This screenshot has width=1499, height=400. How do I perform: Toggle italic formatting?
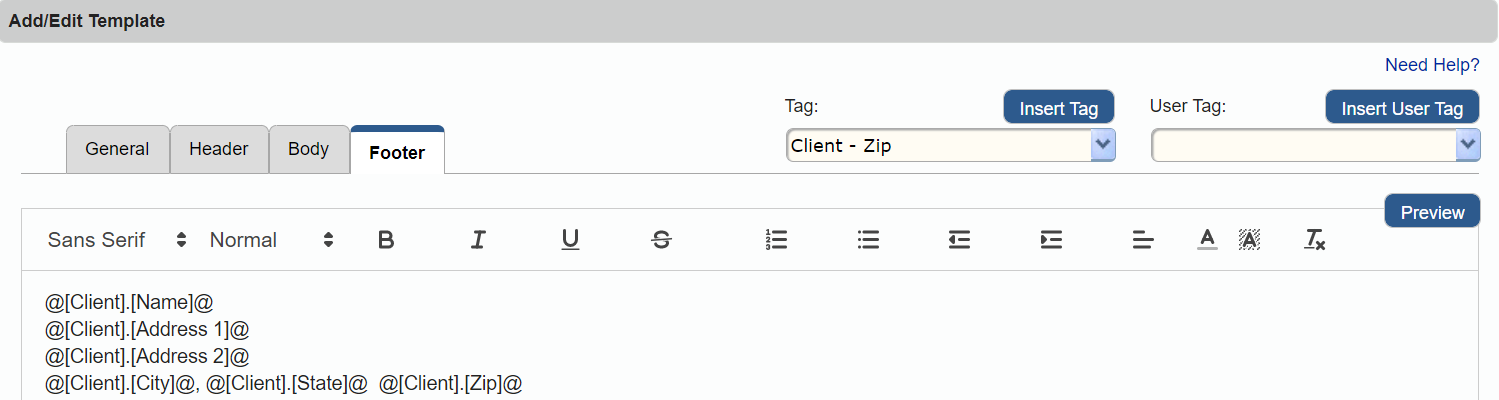[478, 240]
